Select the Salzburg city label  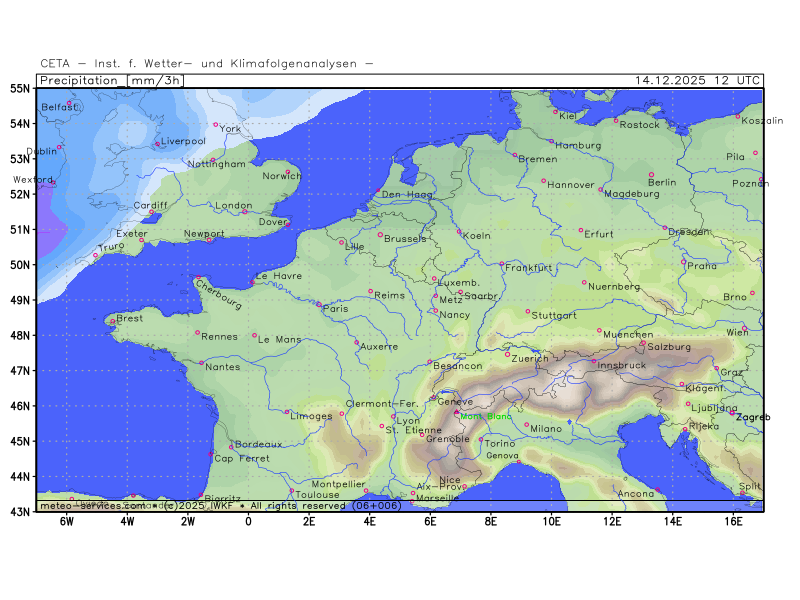coord(670,347)
